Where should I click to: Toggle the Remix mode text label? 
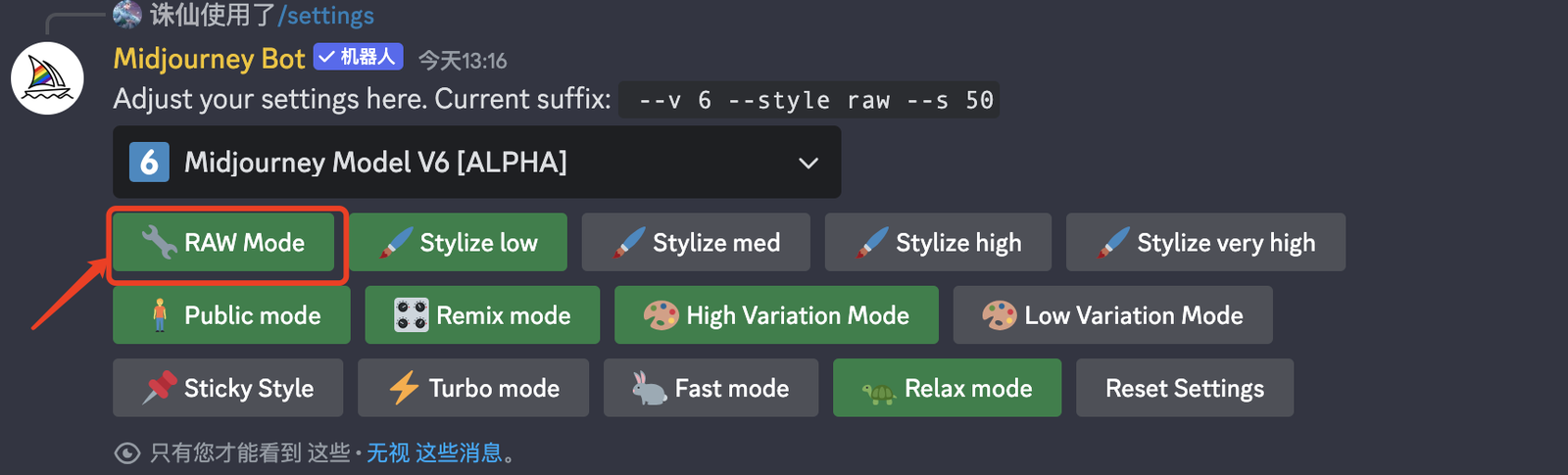(x=504, y=315)
